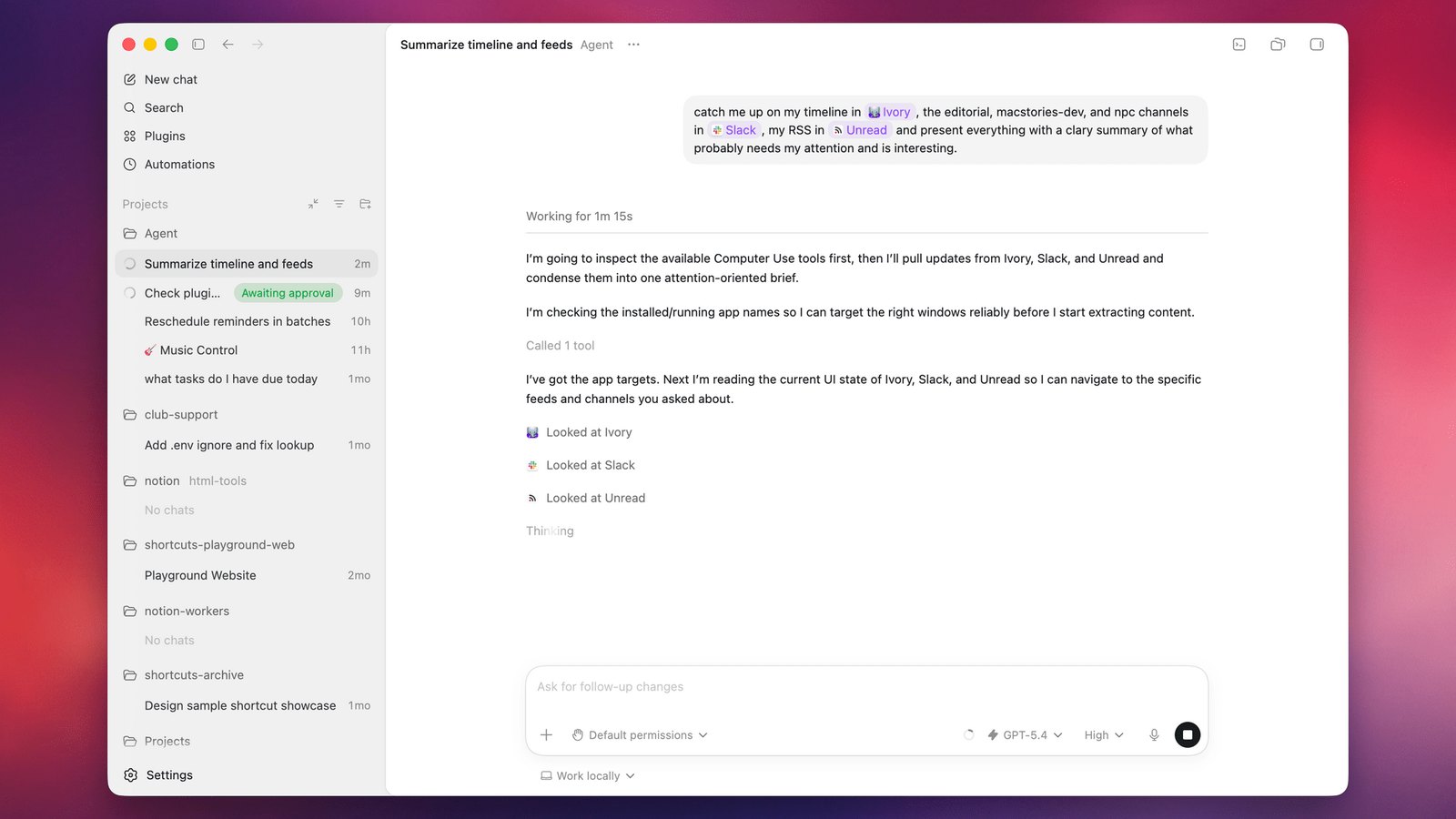Open the Work locally dropdown
Screen dimensions: 1456x819
point(588,776)
